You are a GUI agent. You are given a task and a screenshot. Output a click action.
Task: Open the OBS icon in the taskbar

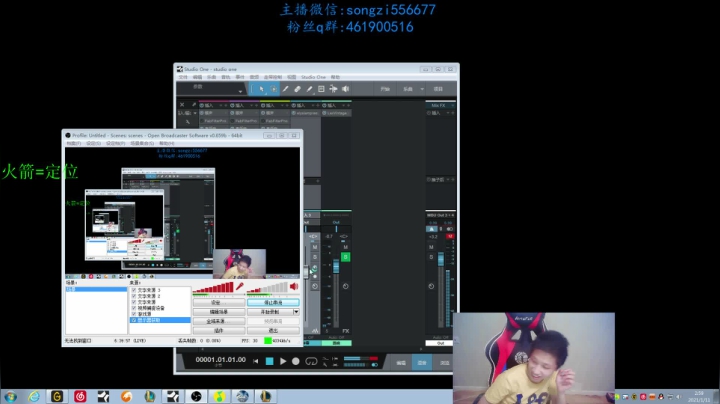(196, 396)
